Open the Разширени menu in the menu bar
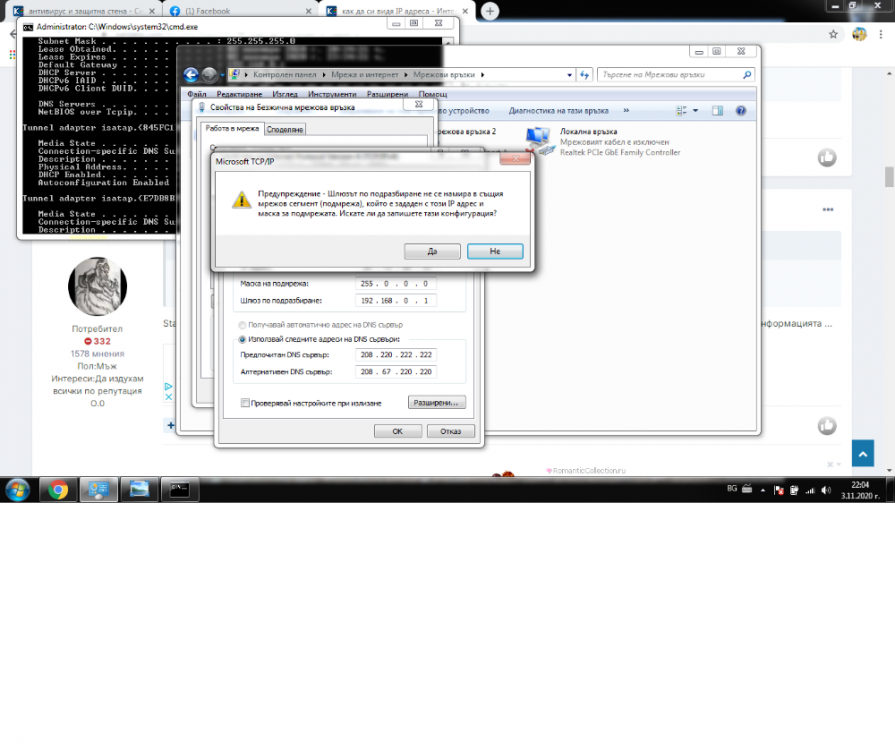Image resolution: width=895 pixels, height=750 pixels. pyautogui.click(x=387, y=94)
